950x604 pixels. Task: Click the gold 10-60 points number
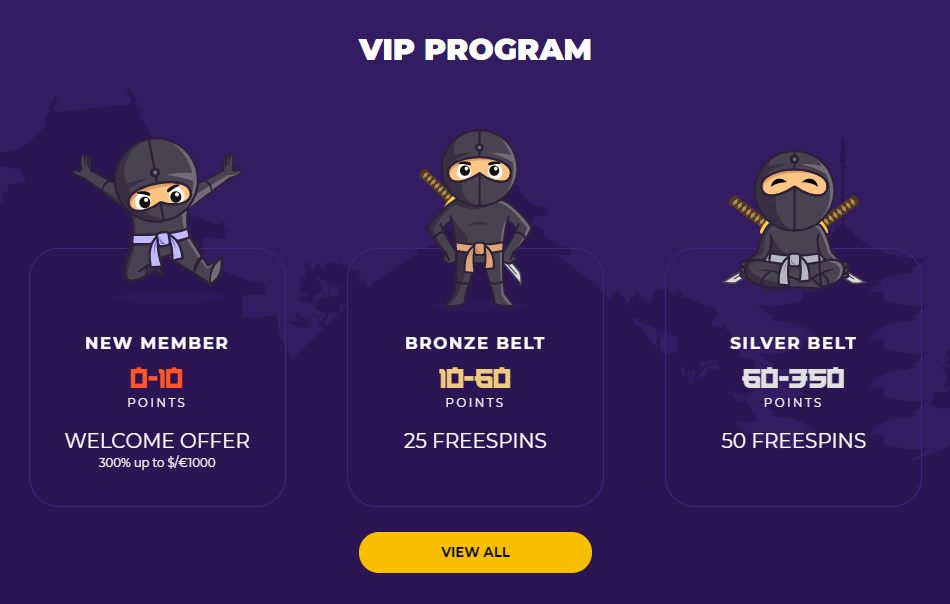(475, 378)
